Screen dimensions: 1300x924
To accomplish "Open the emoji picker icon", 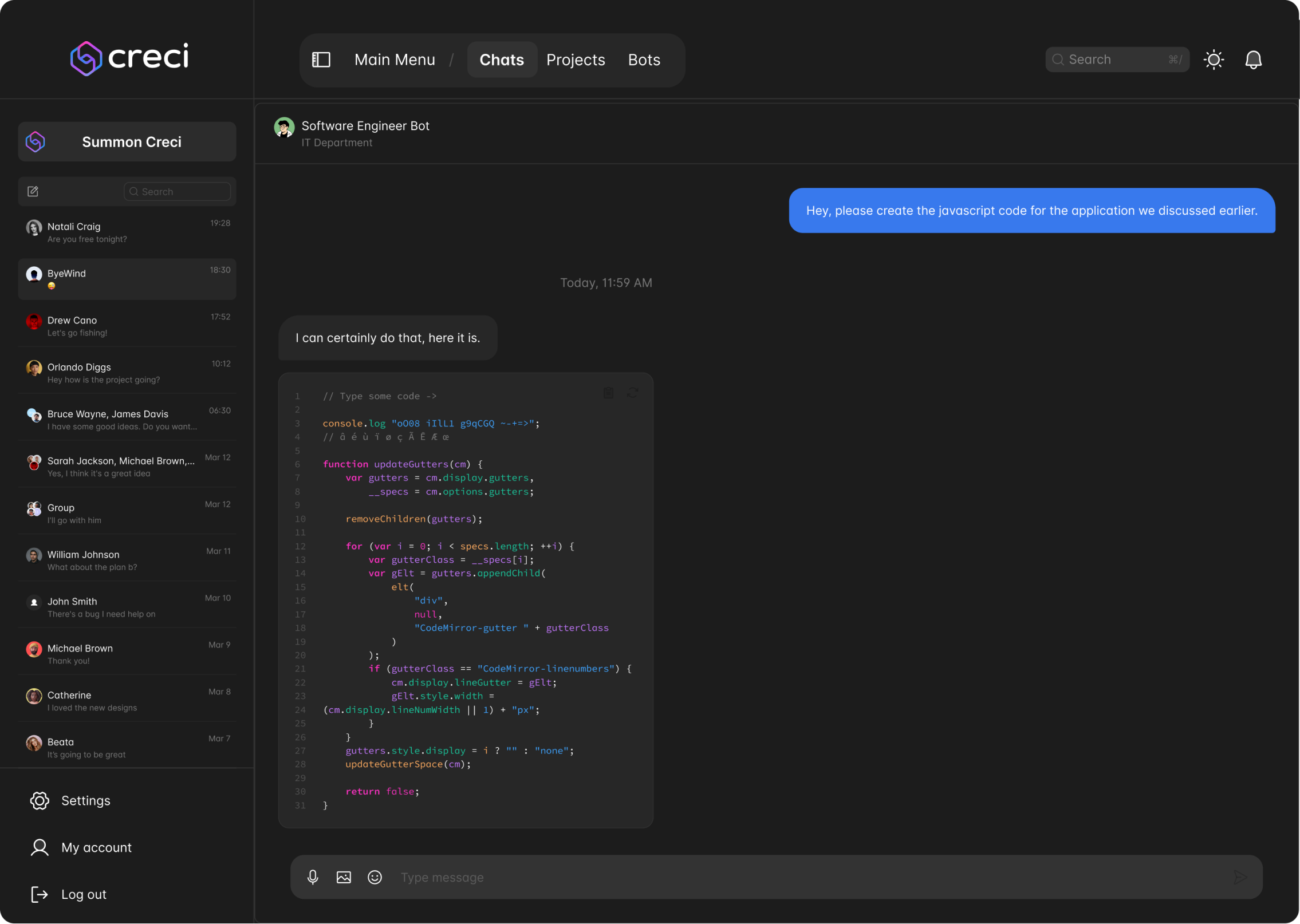I will [x=375, y=877].
